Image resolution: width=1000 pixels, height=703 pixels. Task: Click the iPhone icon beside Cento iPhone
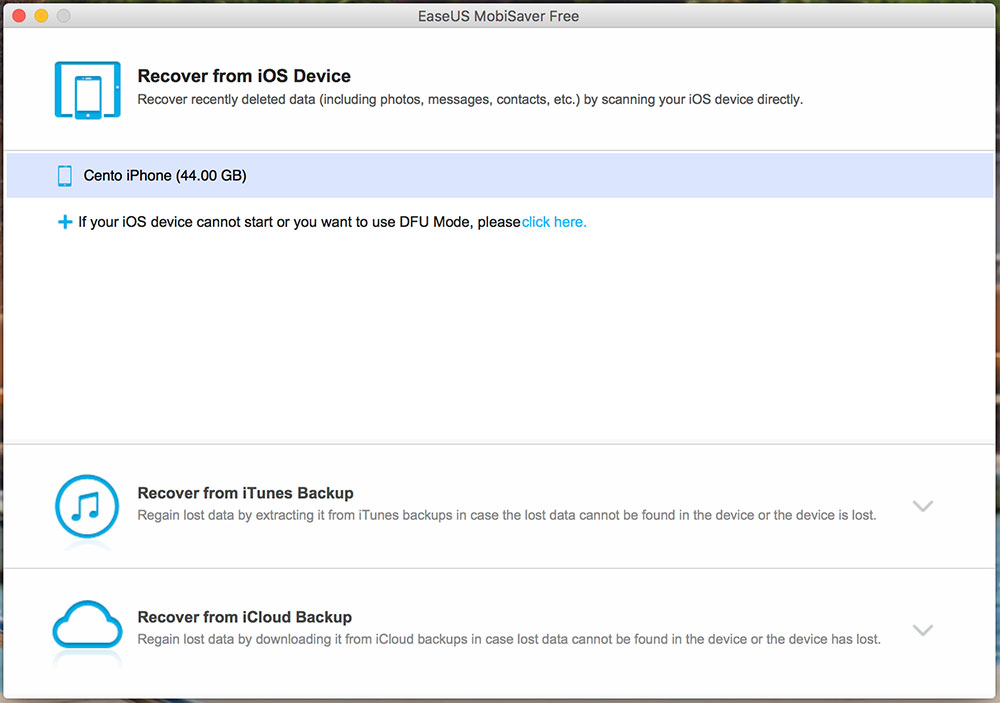[x=64, y=175]
